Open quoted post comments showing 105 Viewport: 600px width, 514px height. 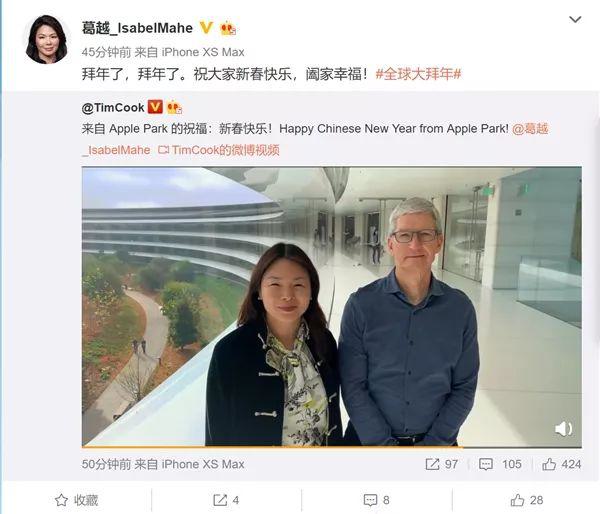tap(500, 464)
